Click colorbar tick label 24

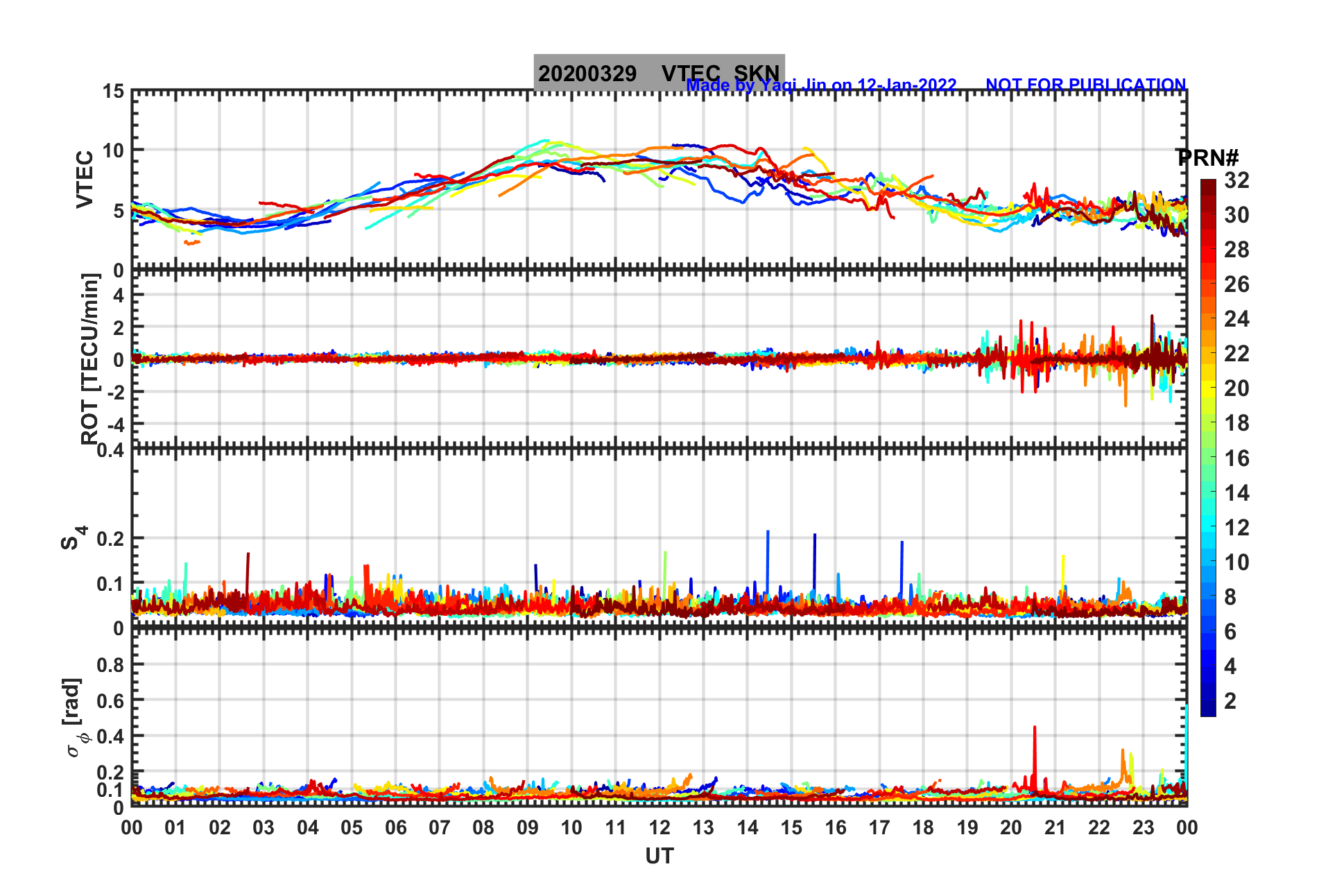[x=1236, y=320]
